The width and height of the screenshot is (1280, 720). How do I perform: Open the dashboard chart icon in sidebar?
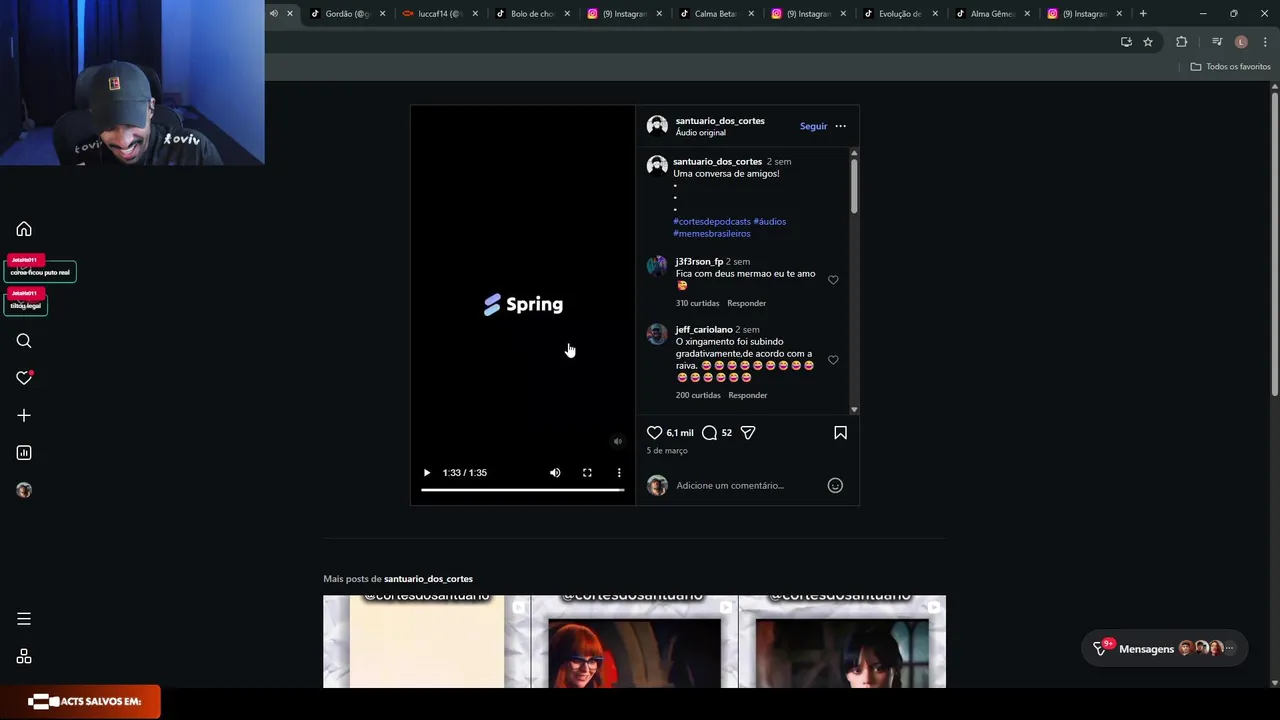point(24,453)
